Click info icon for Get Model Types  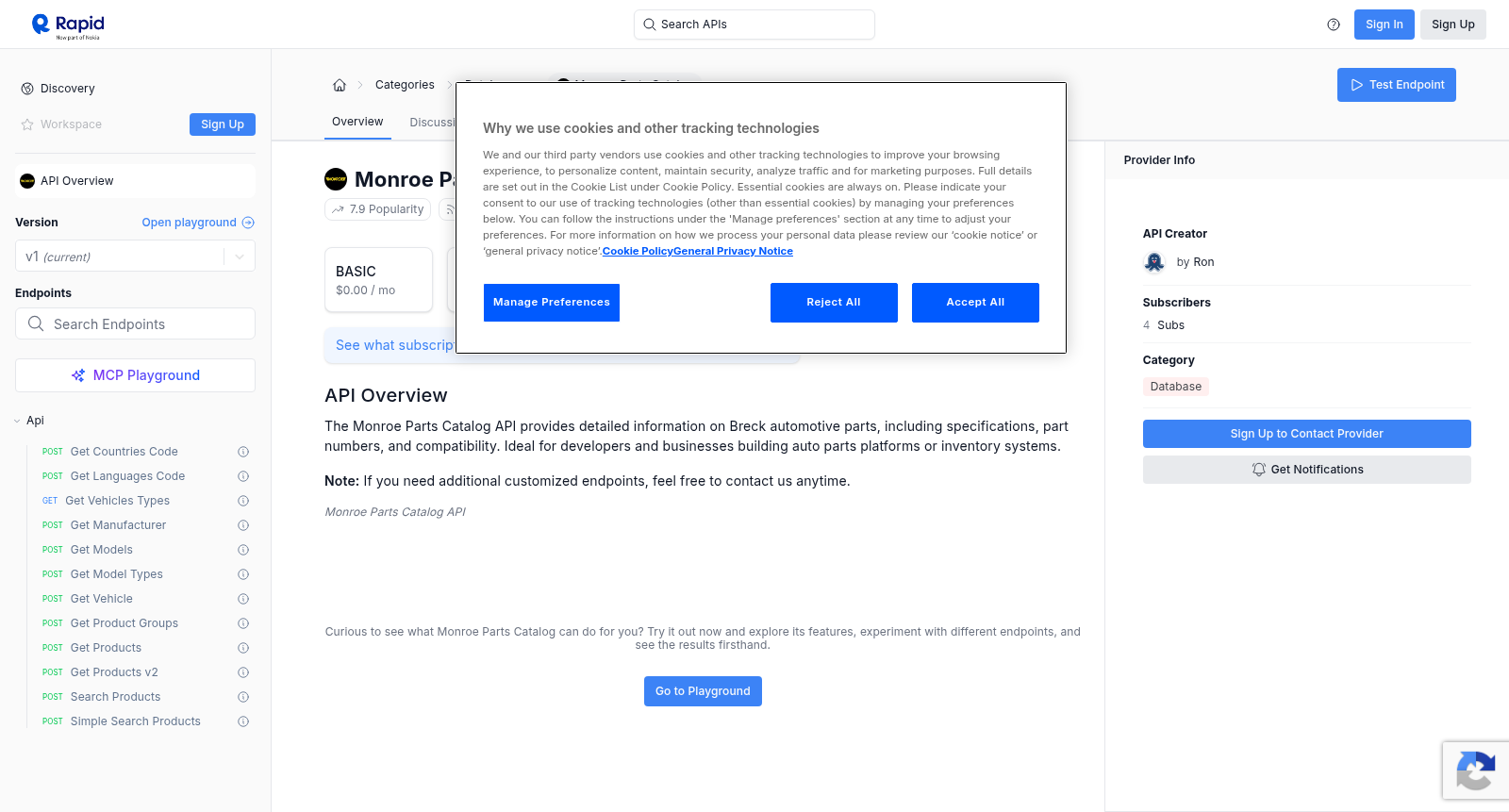(x=243, y=574)
